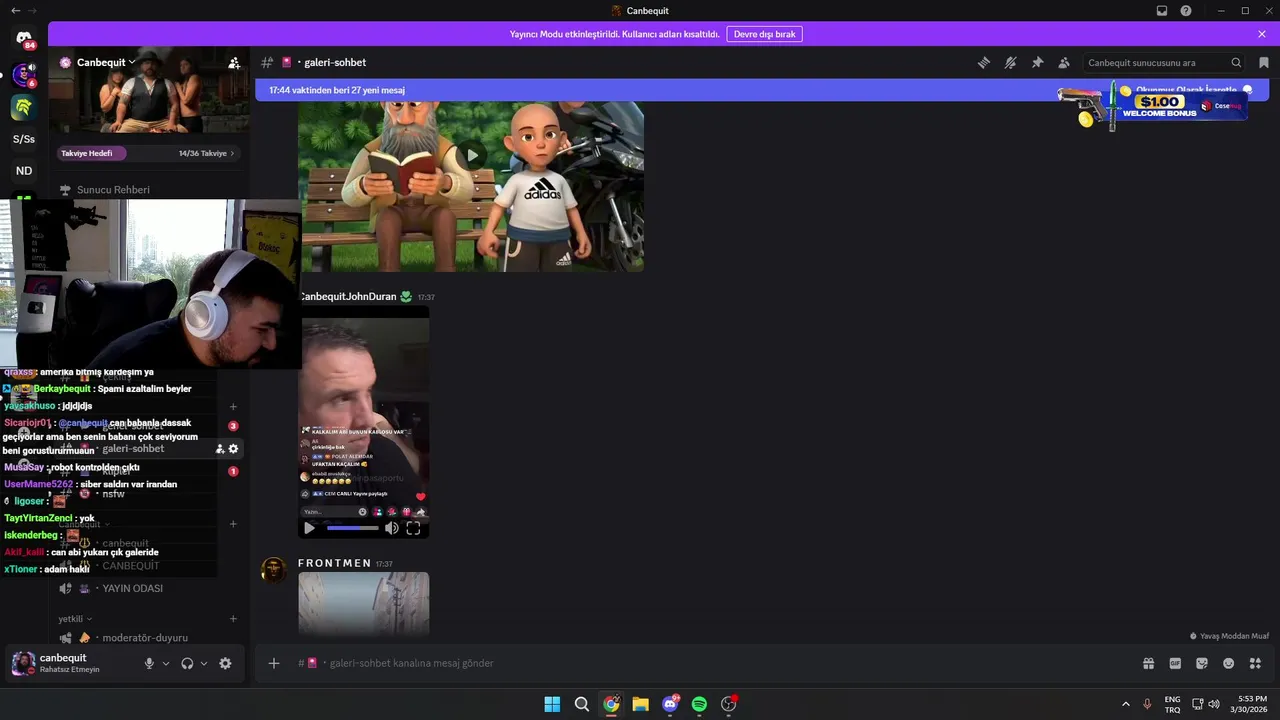
Task: Toggle headphone deafen in user panel
Action: tap(187, 663)
